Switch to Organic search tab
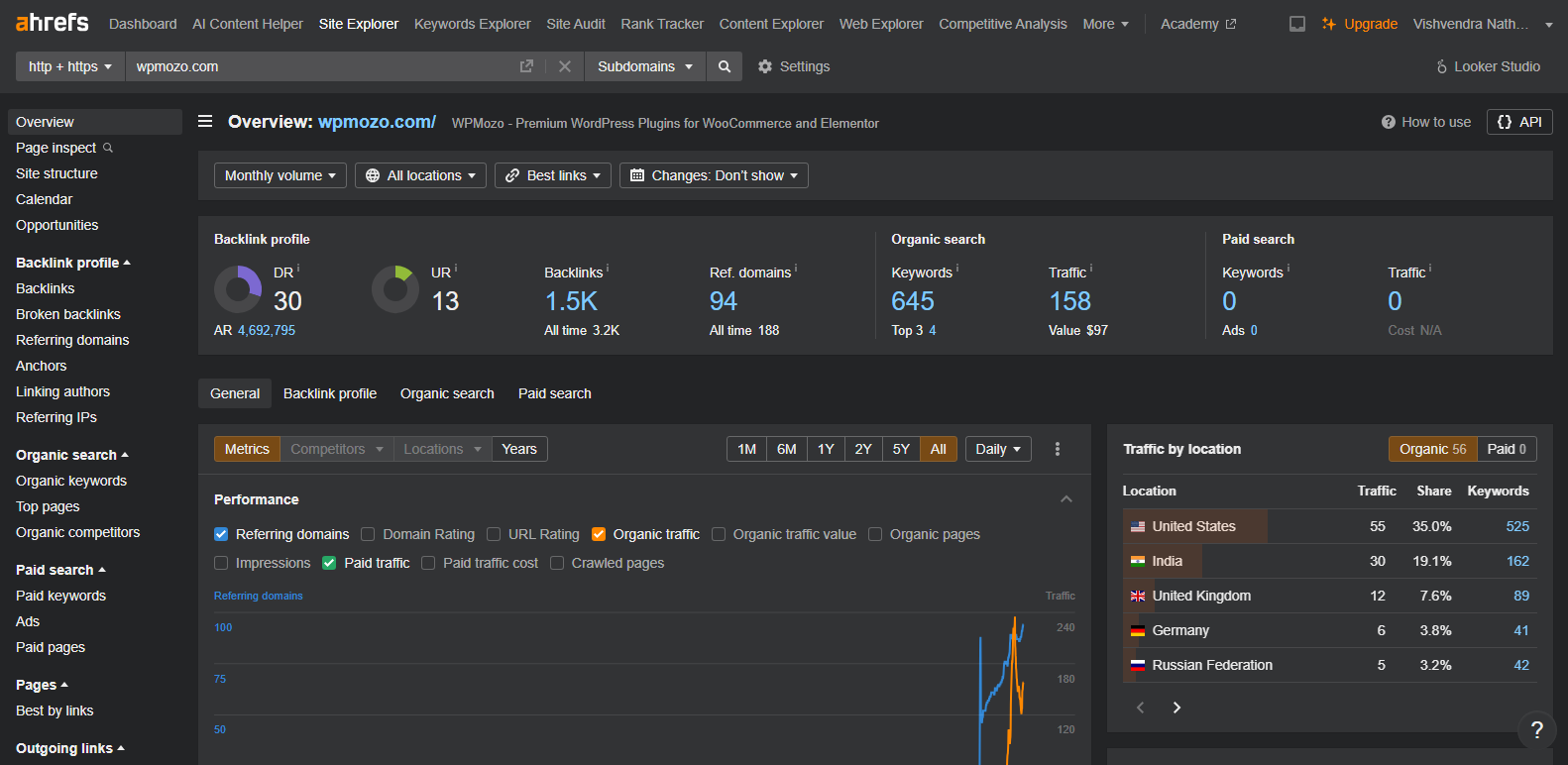The height and width of the screenshot is (765, 1568). coord(447,393)
